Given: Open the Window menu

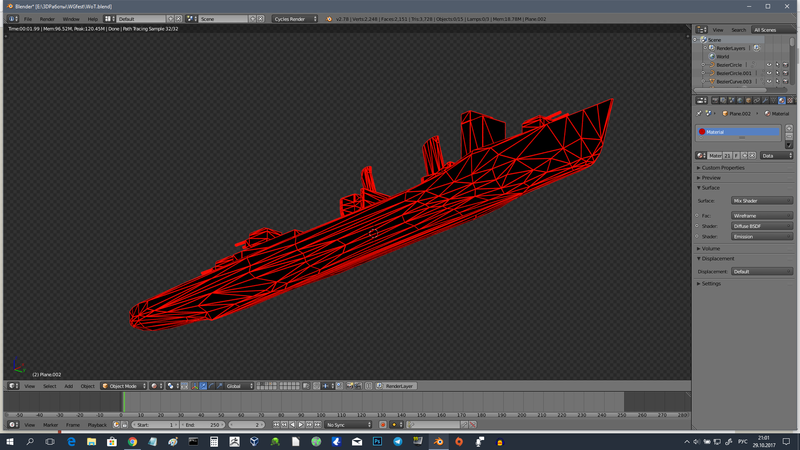Looking at the screenshot, I should click(x=71, y=19).
